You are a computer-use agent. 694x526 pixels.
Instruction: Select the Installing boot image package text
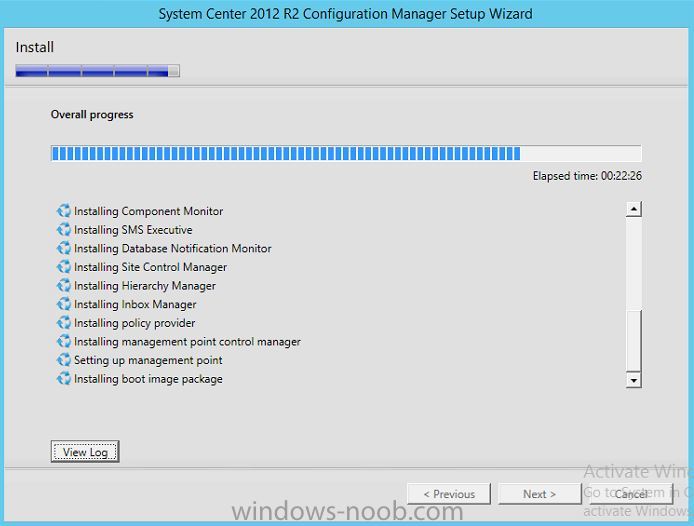[148, 379]
